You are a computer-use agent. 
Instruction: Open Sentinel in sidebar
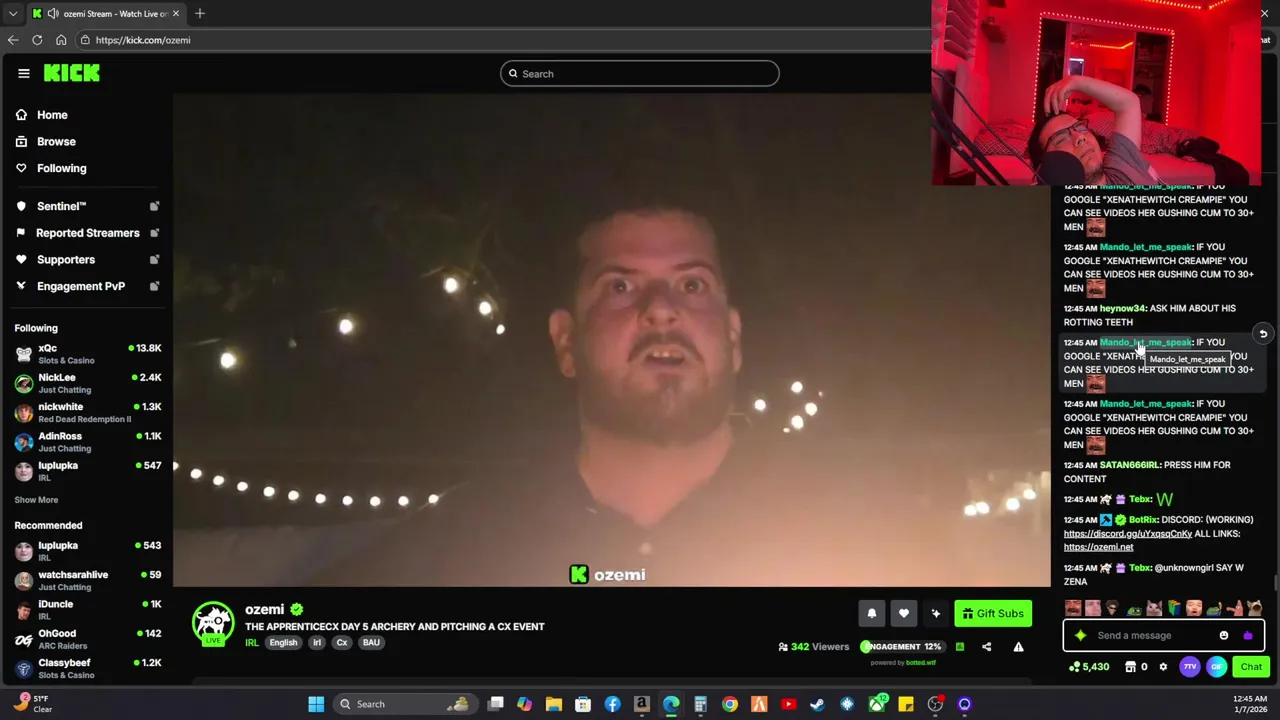[61, 206]
